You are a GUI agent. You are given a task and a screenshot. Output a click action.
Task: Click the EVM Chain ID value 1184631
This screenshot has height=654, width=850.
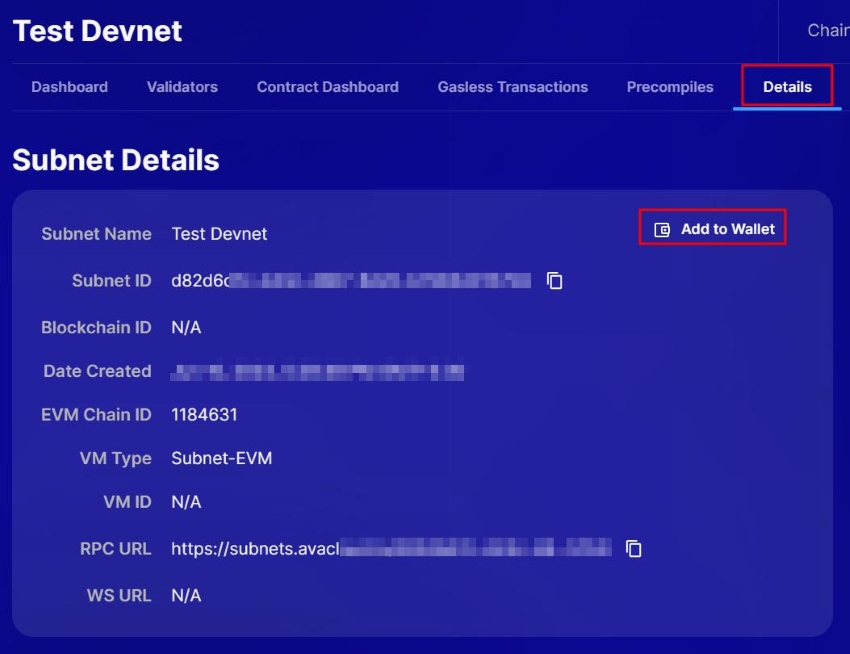point(204,414)
